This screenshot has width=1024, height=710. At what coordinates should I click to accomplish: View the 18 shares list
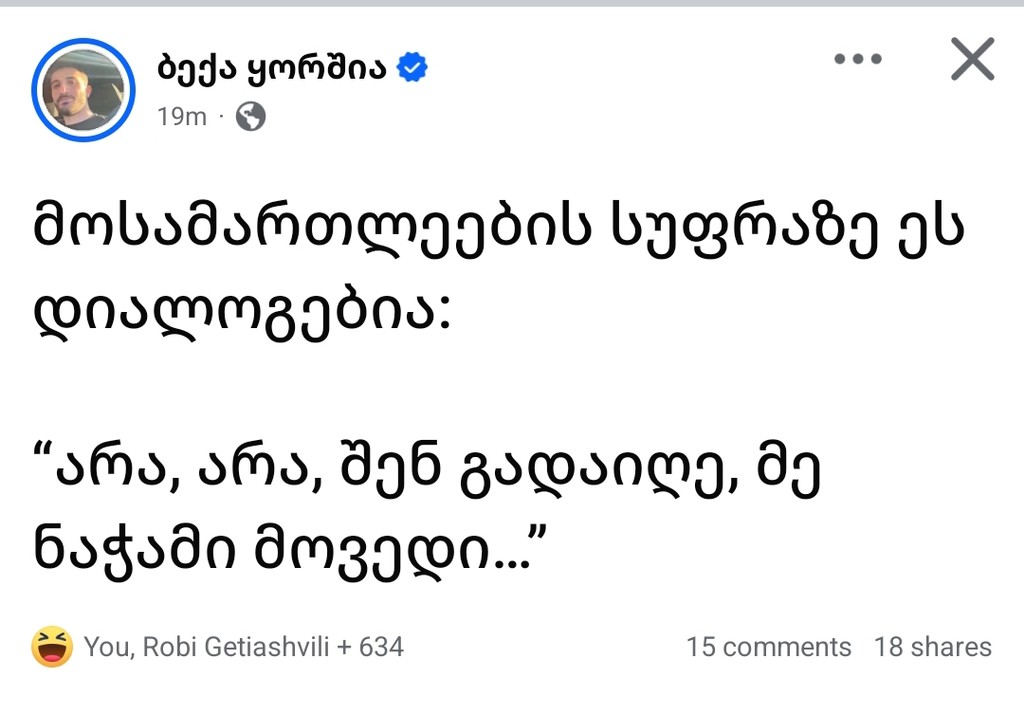(932, 647)
